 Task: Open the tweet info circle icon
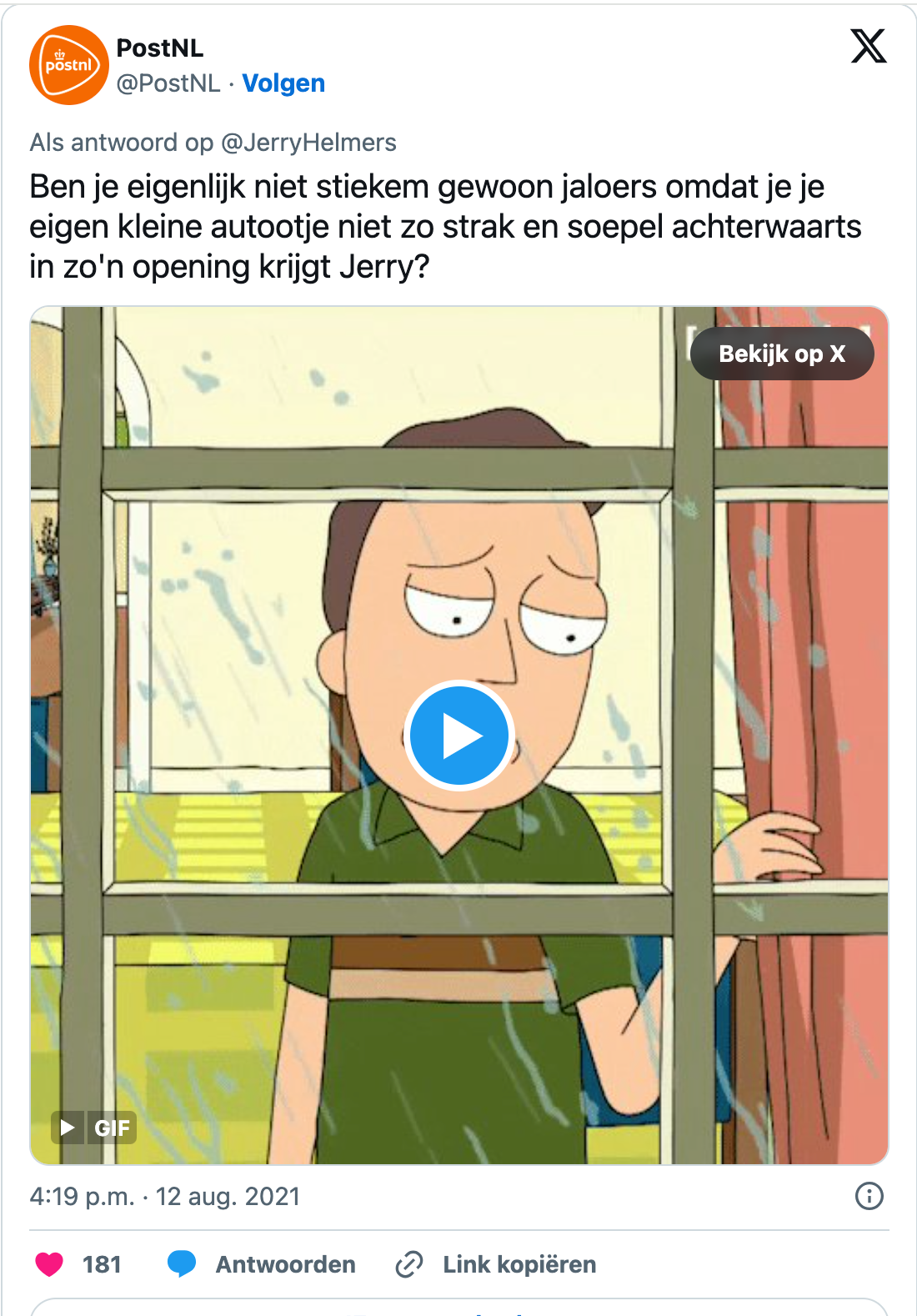click(869, 1196)
